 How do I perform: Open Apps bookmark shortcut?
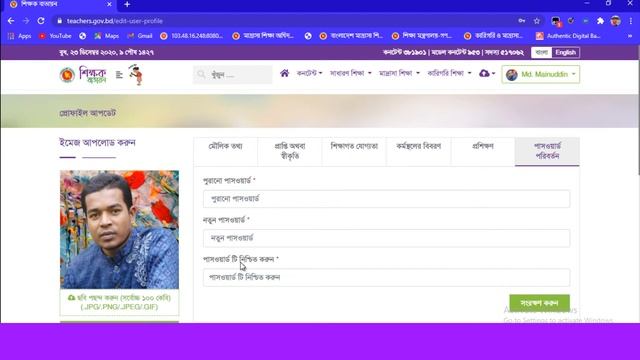(x=19, y=36)
